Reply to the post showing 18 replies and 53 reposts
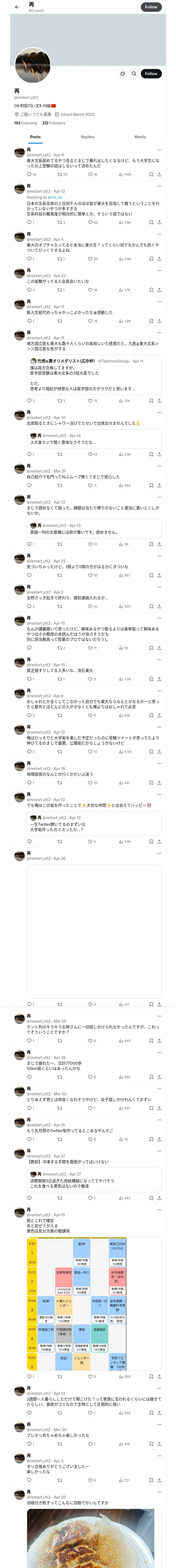 click(29, 175)
